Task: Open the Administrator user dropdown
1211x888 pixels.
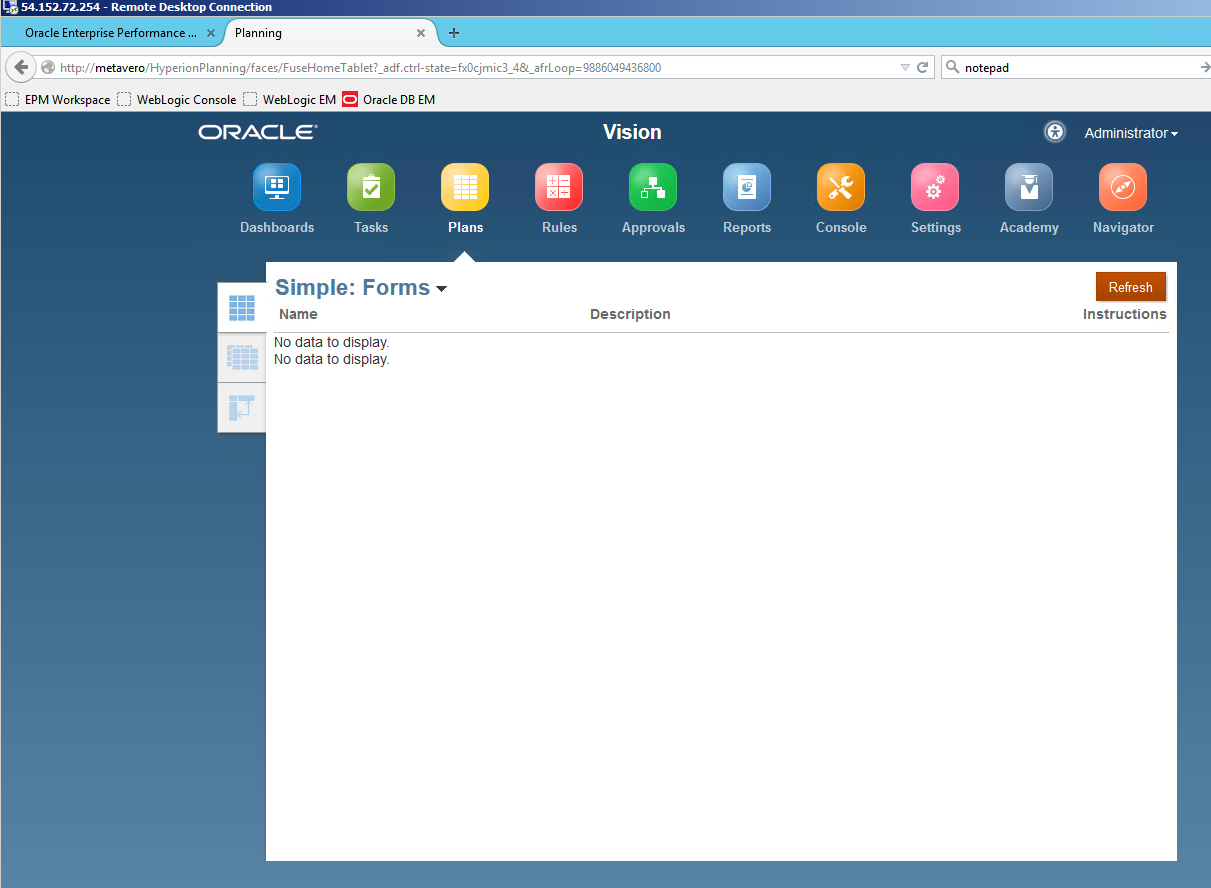Action: pyautogui.click(x=1131, y=133)
